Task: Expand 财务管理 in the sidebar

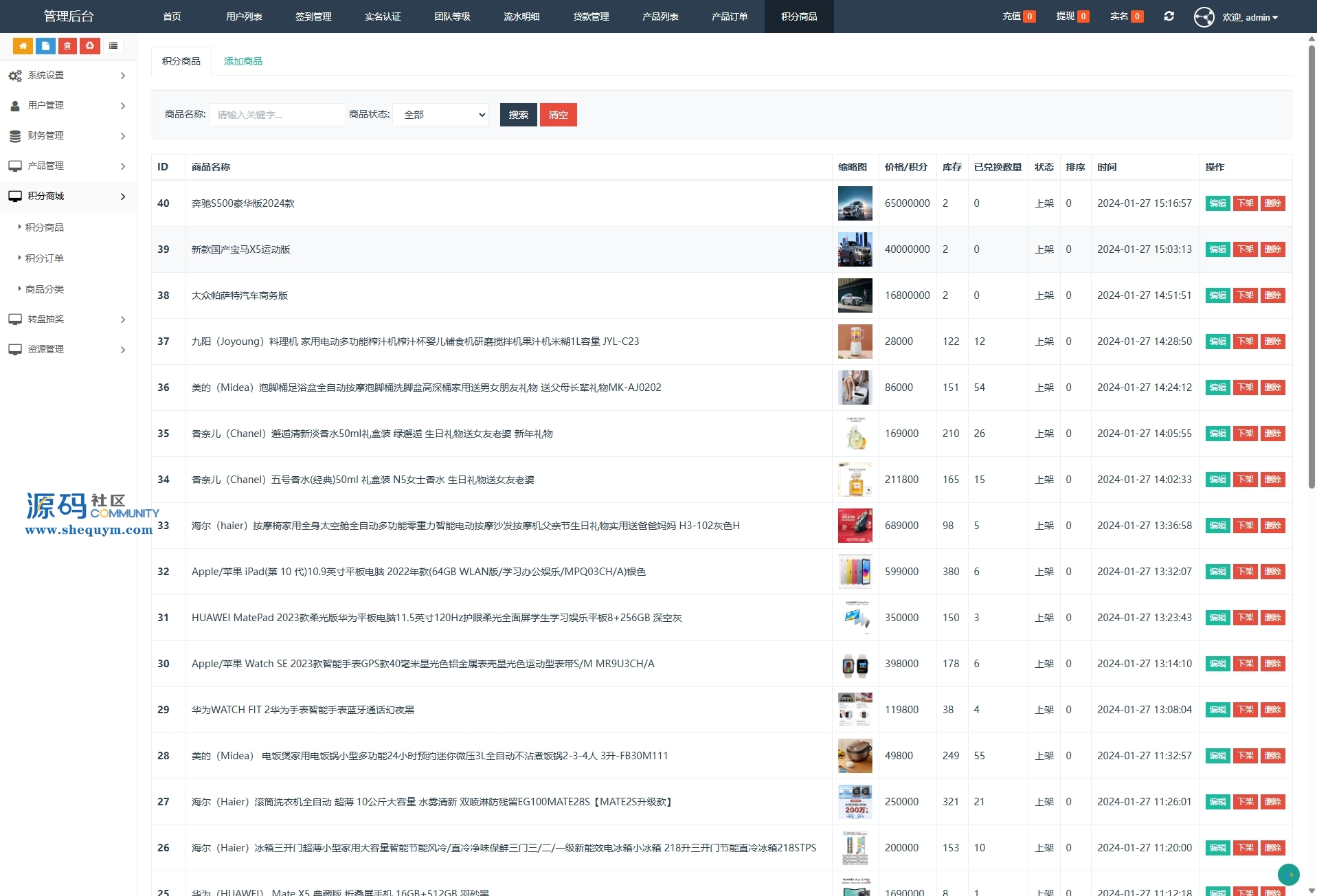Action: click(x=67, y=136)
